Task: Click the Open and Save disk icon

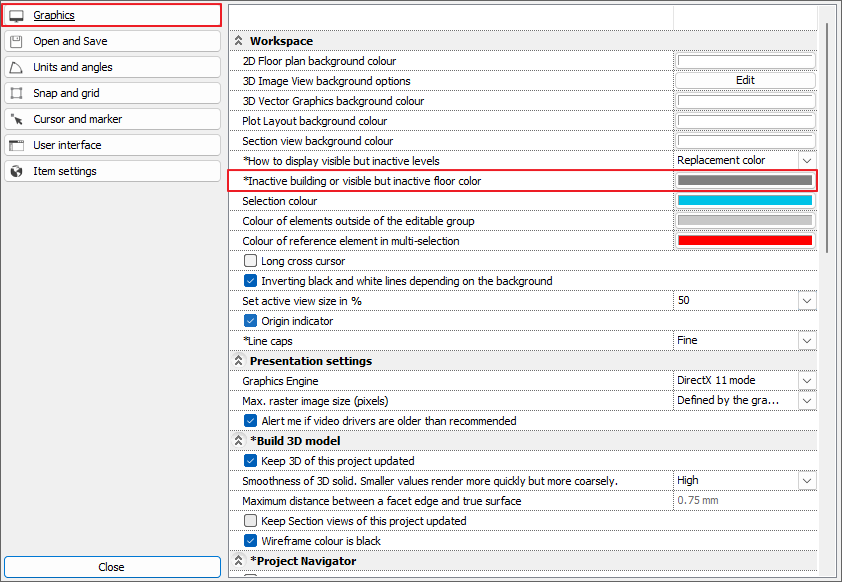Action: click(16, 41)
